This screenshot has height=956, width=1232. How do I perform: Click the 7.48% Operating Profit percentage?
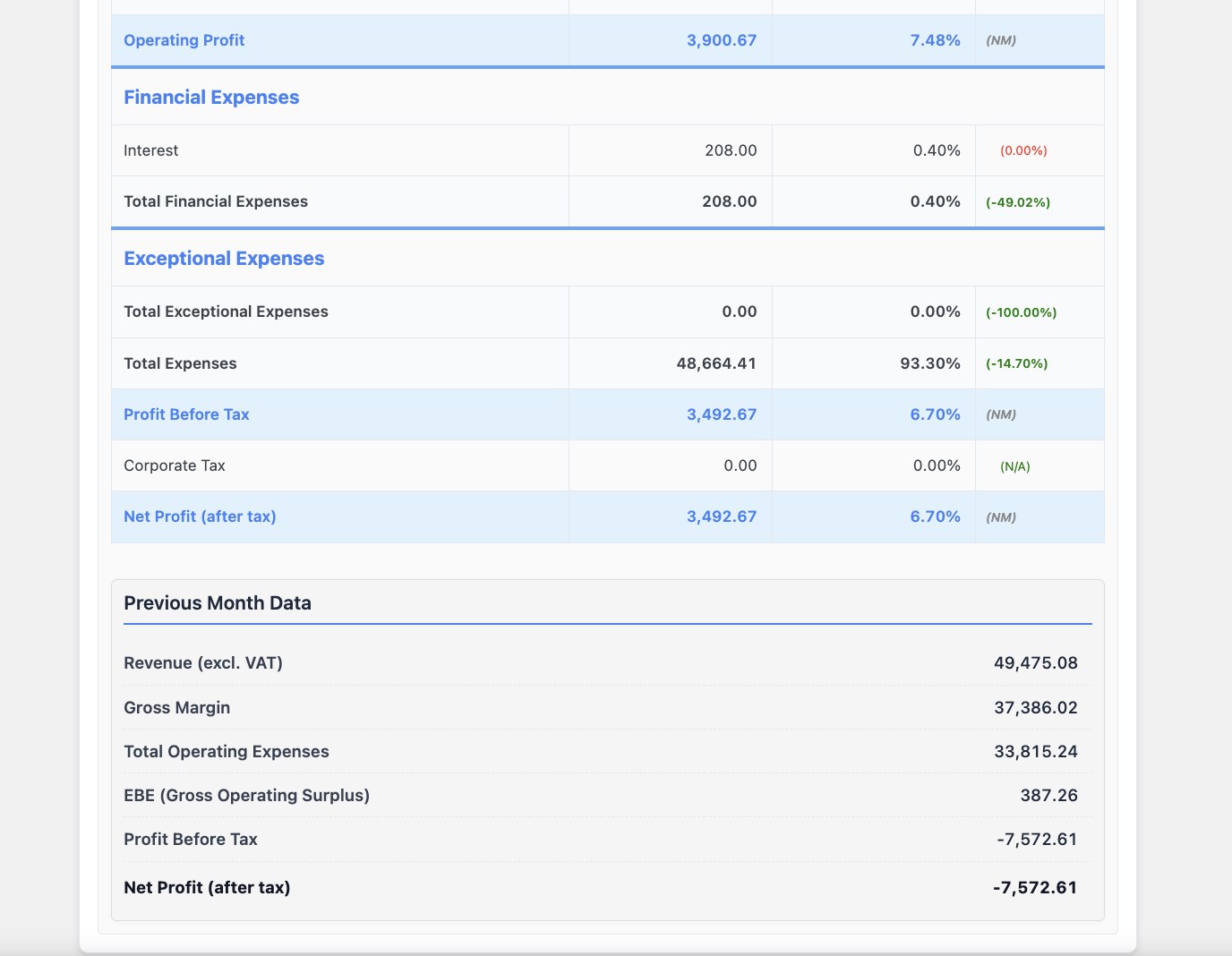coord(935,40)
